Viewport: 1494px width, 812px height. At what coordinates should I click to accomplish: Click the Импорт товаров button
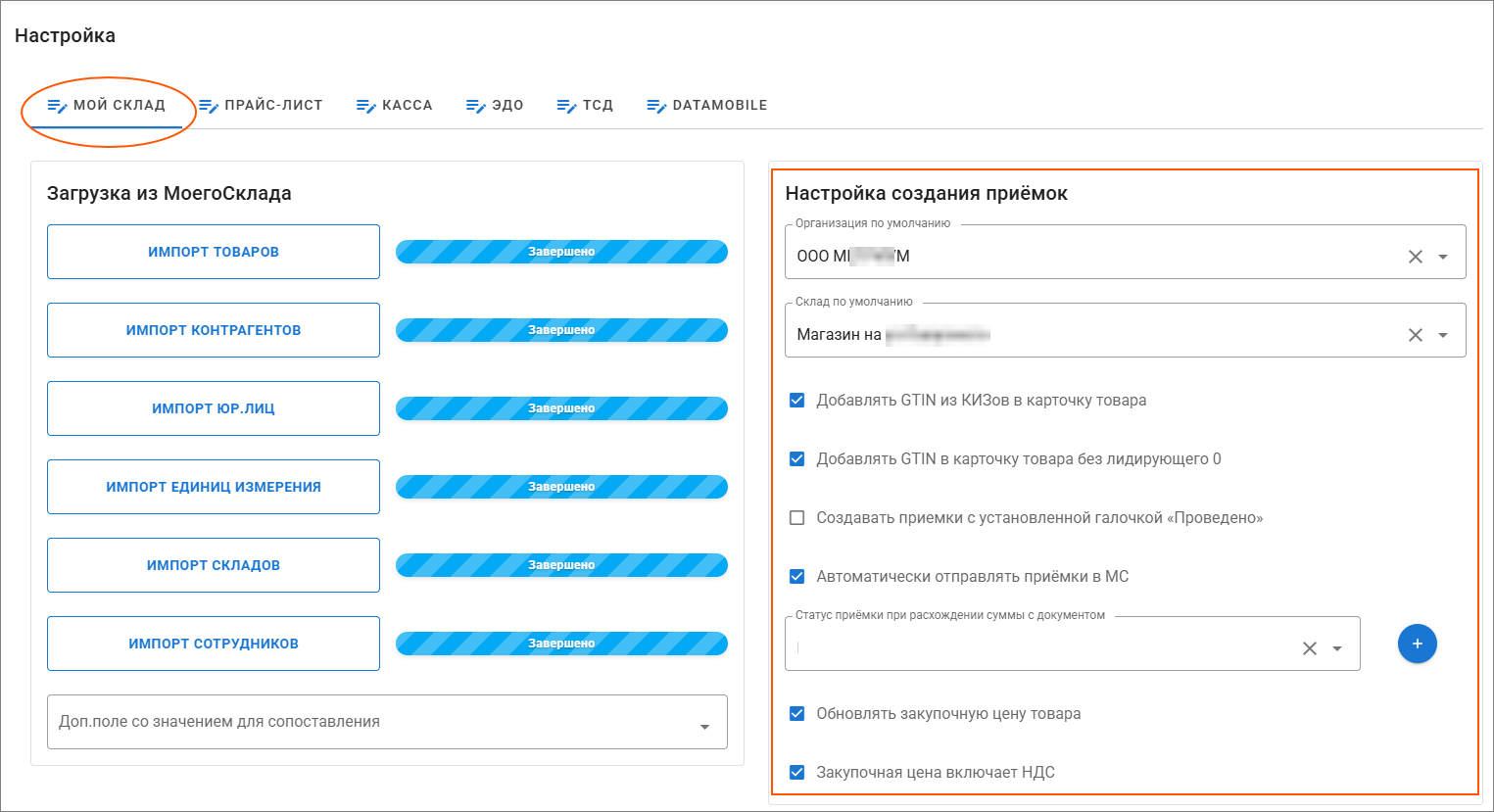[x=214, y=252]
